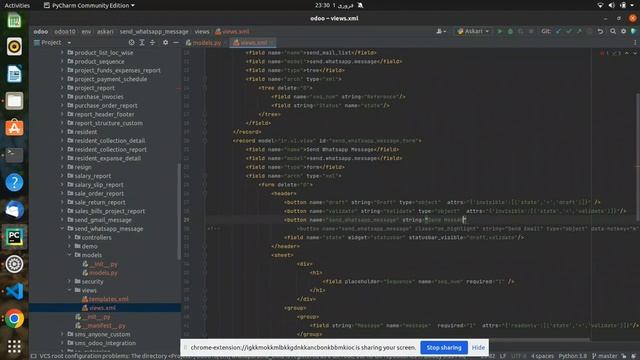Click Stop sharing button
The width and height of the screenshot is (640, 360).
point(444,348)
